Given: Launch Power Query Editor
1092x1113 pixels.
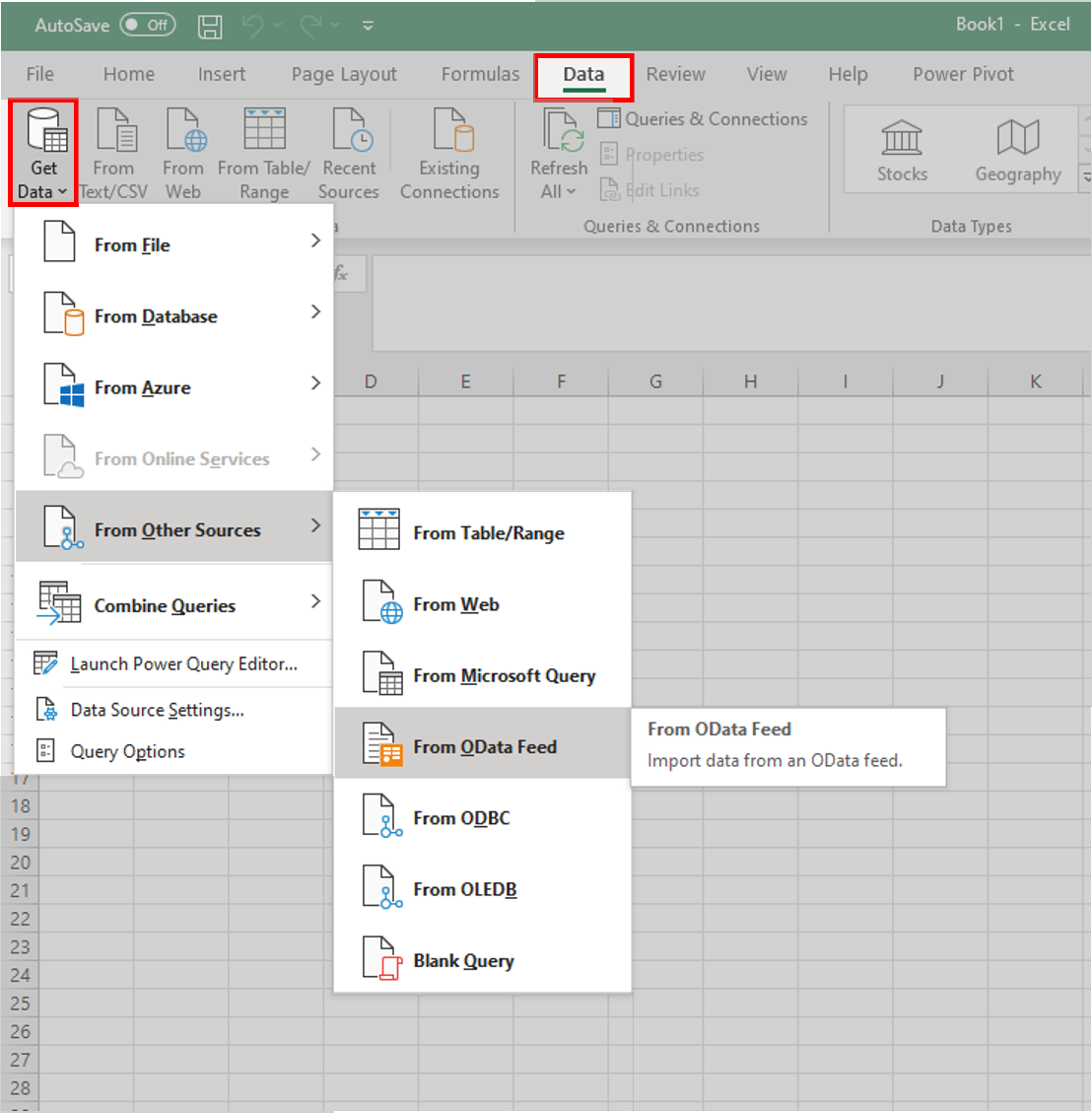Looking at the screenshot, I should 183,664.
